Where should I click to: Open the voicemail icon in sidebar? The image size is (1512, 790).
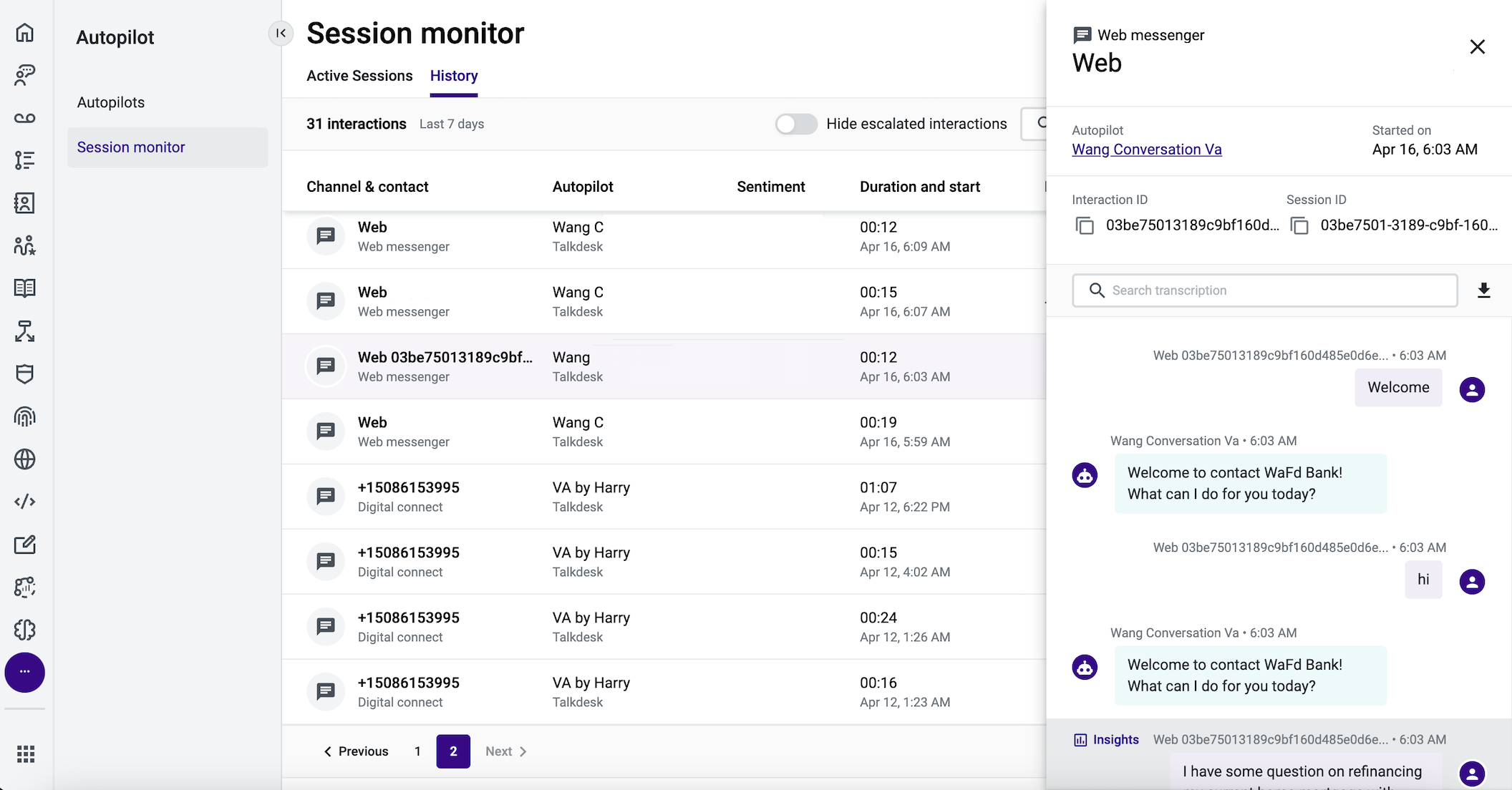tap(25, 117)
